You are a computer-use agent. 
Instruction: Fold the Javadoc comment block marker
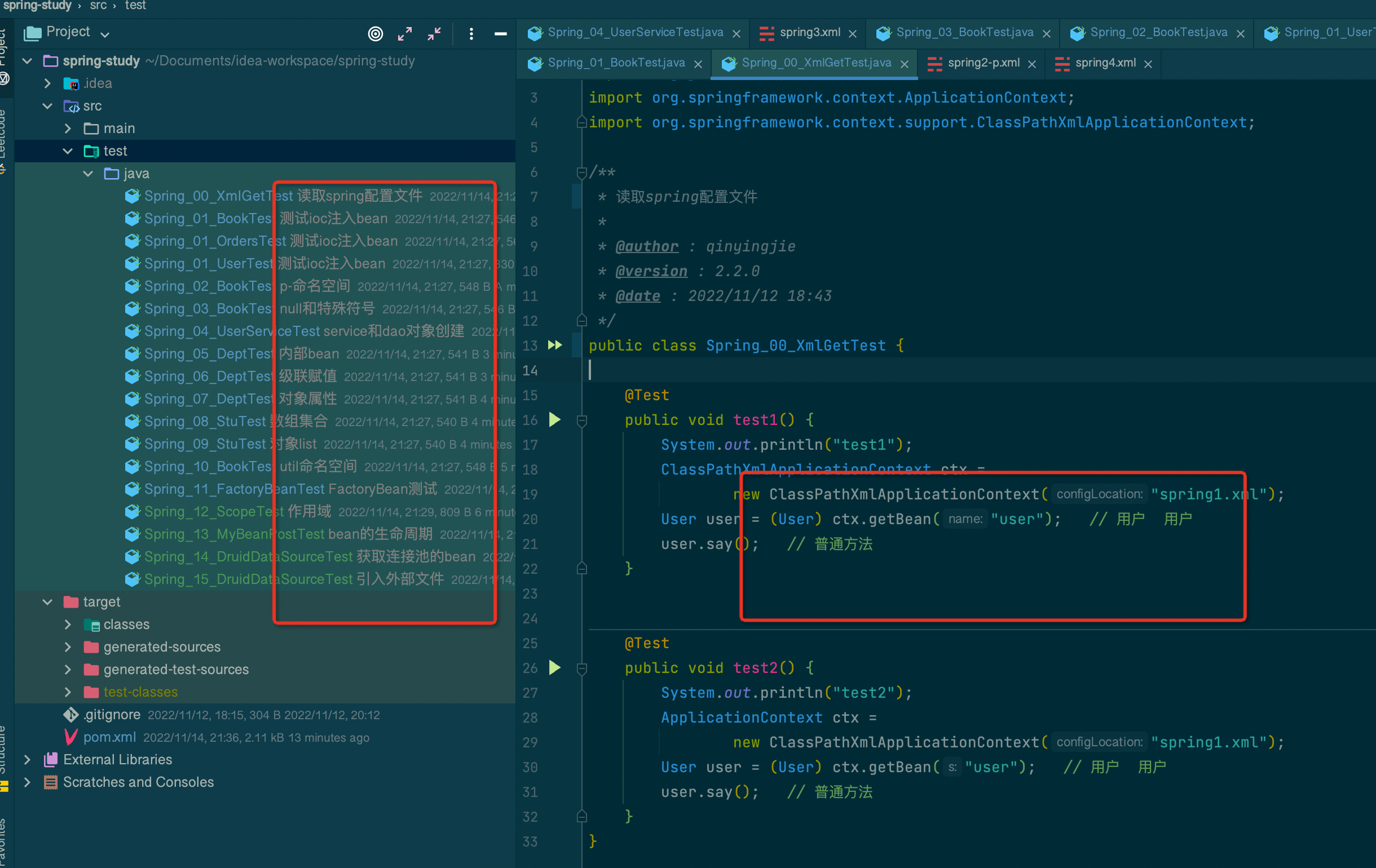point(582,172)
